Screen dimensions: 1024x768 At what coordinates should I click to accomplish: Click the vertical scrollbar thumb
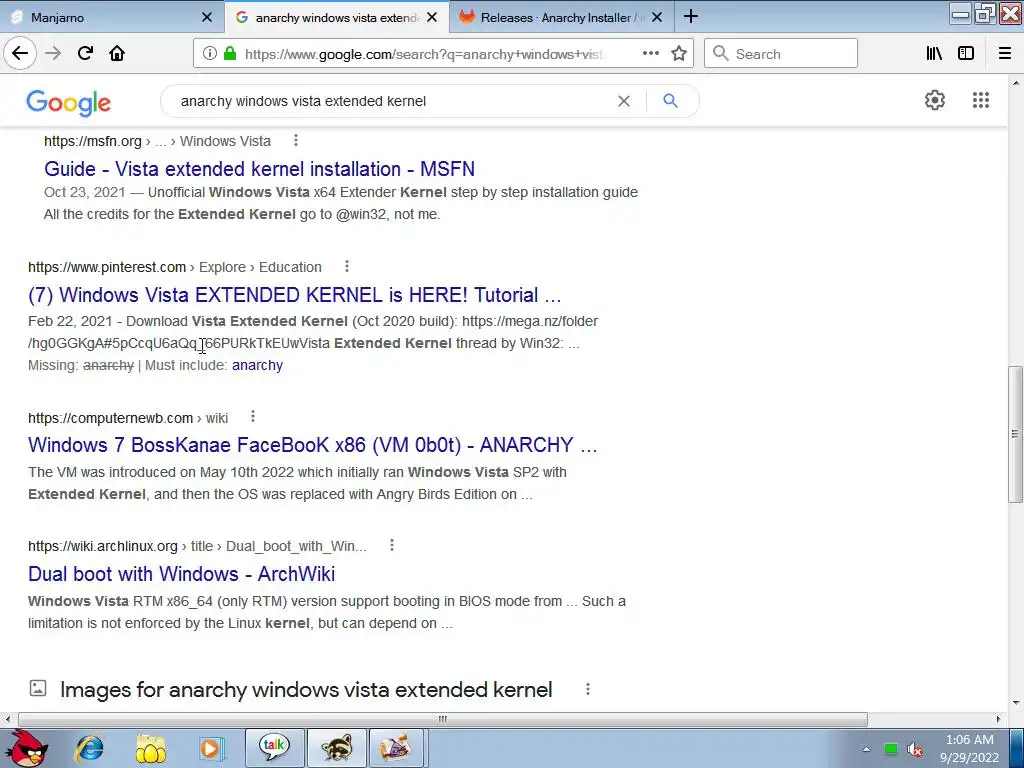coord(1015,434)
